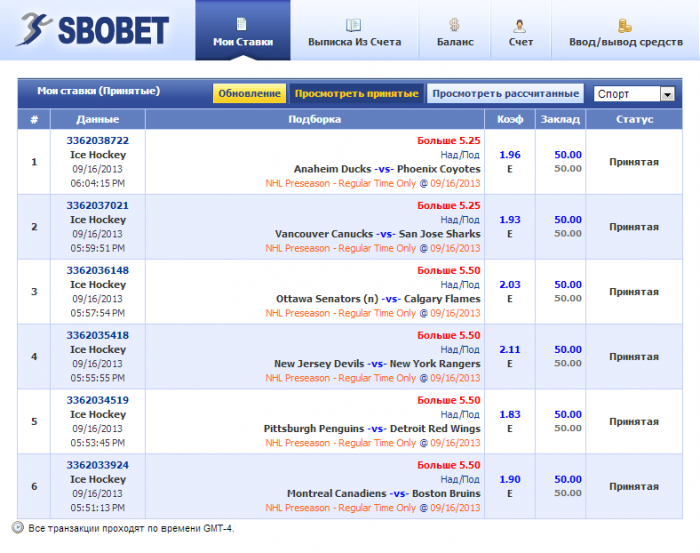The height and width of the screenshot is (553, 700).
Task: Open the Спорт dropdown arrow
Action: (667, 94)
